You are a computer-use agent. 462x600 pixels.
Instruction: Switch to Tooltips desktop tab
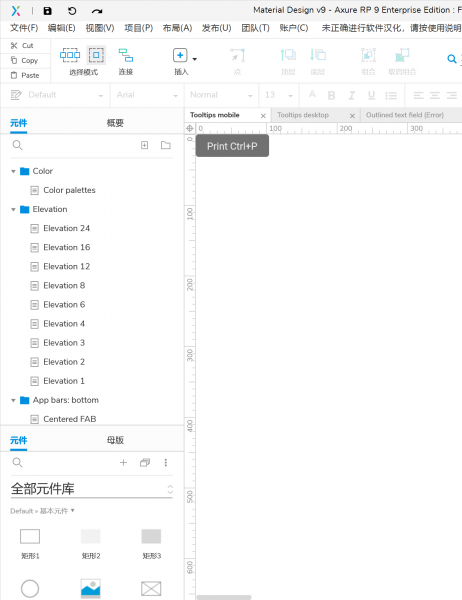303,115
